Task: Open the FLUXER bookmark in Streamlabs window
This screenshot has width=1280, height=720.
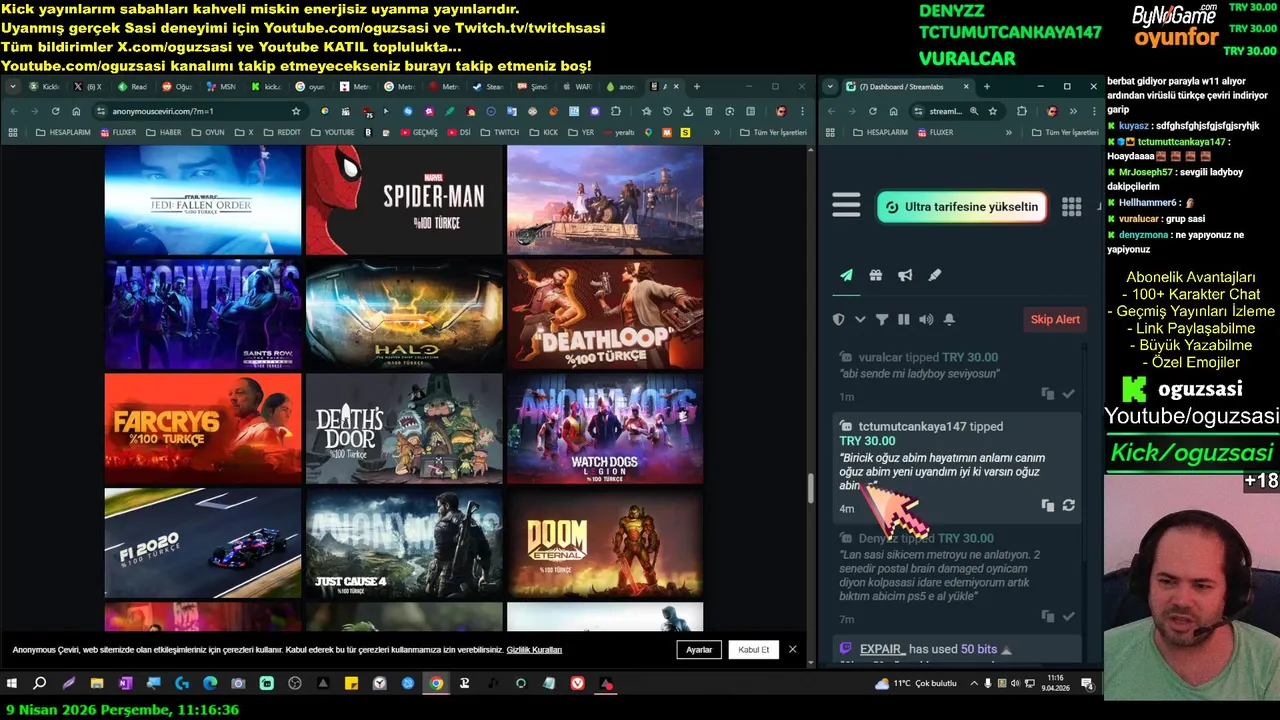Action: pyautogui.click(x=934, y=132)
